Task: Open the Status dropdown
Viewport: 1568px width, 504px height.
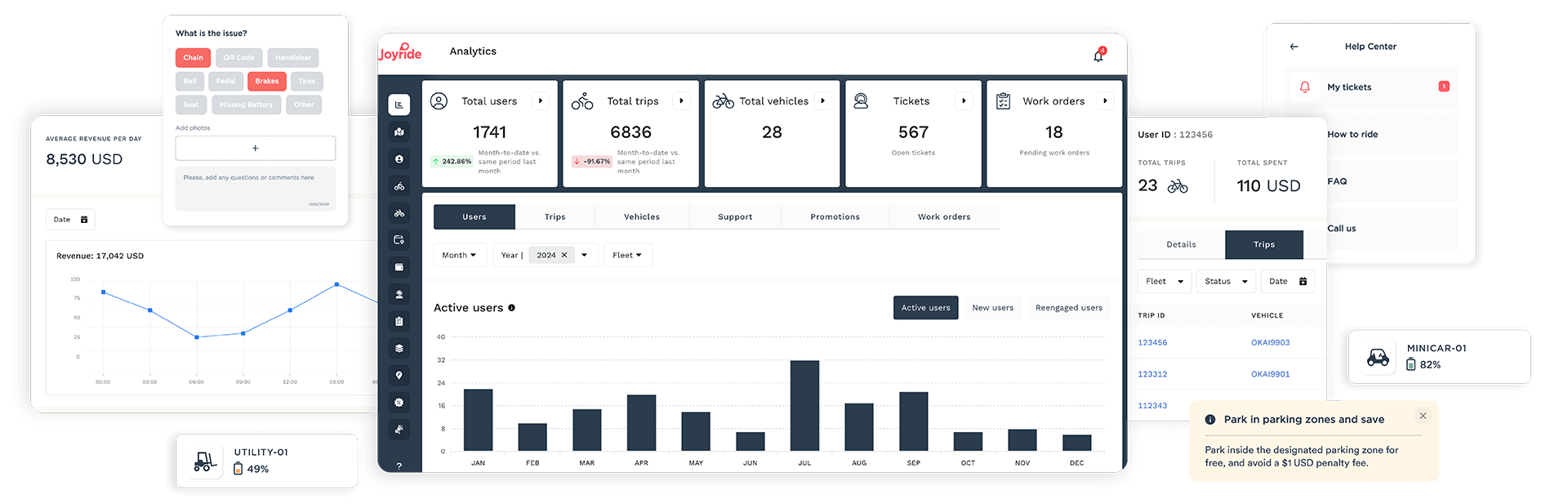Action: [1226, 281]
